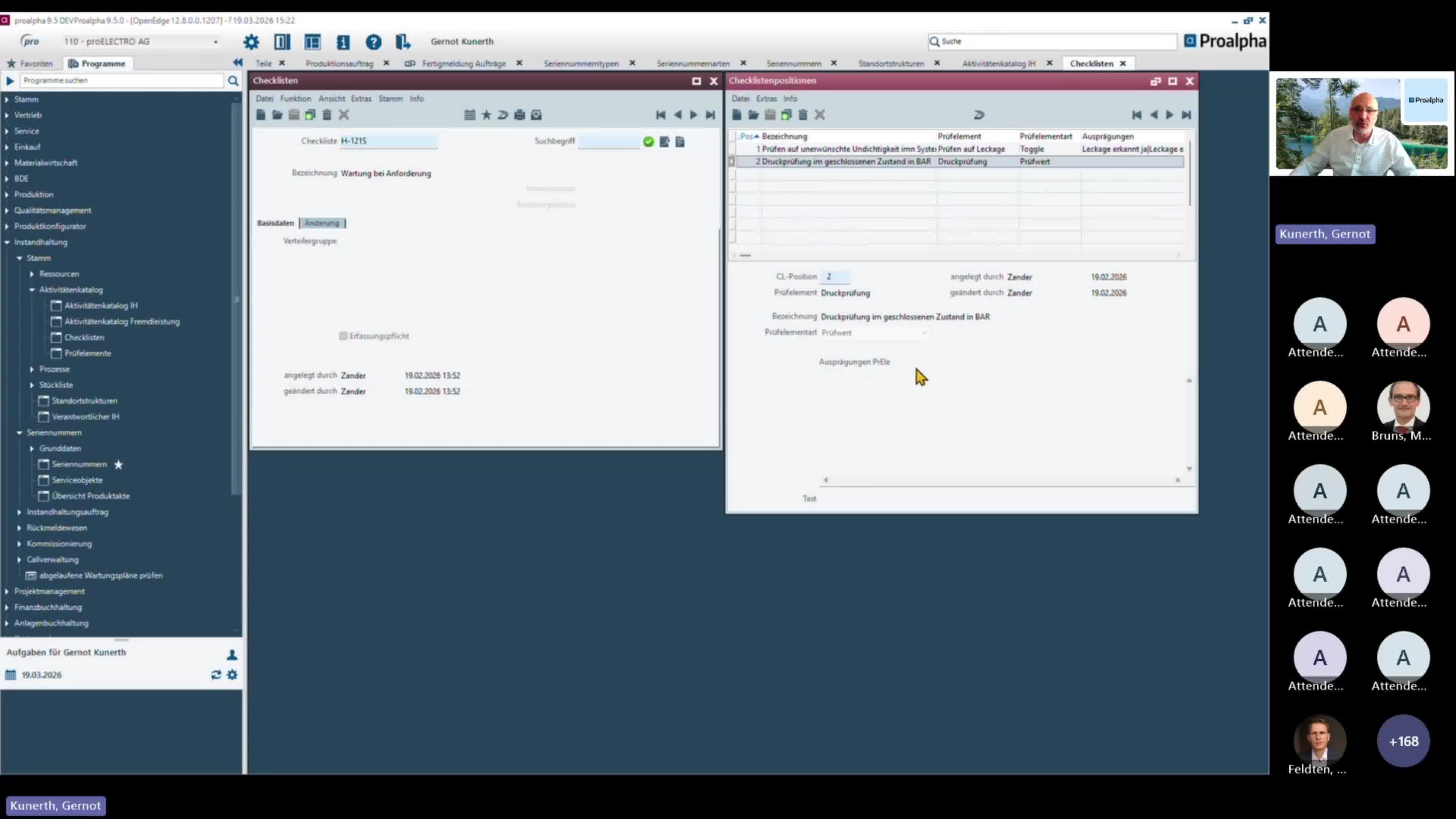1456x819 pixels.
Task: Click the calendar icon in Checklisten toolbar
Action: [x=470, y=115]
